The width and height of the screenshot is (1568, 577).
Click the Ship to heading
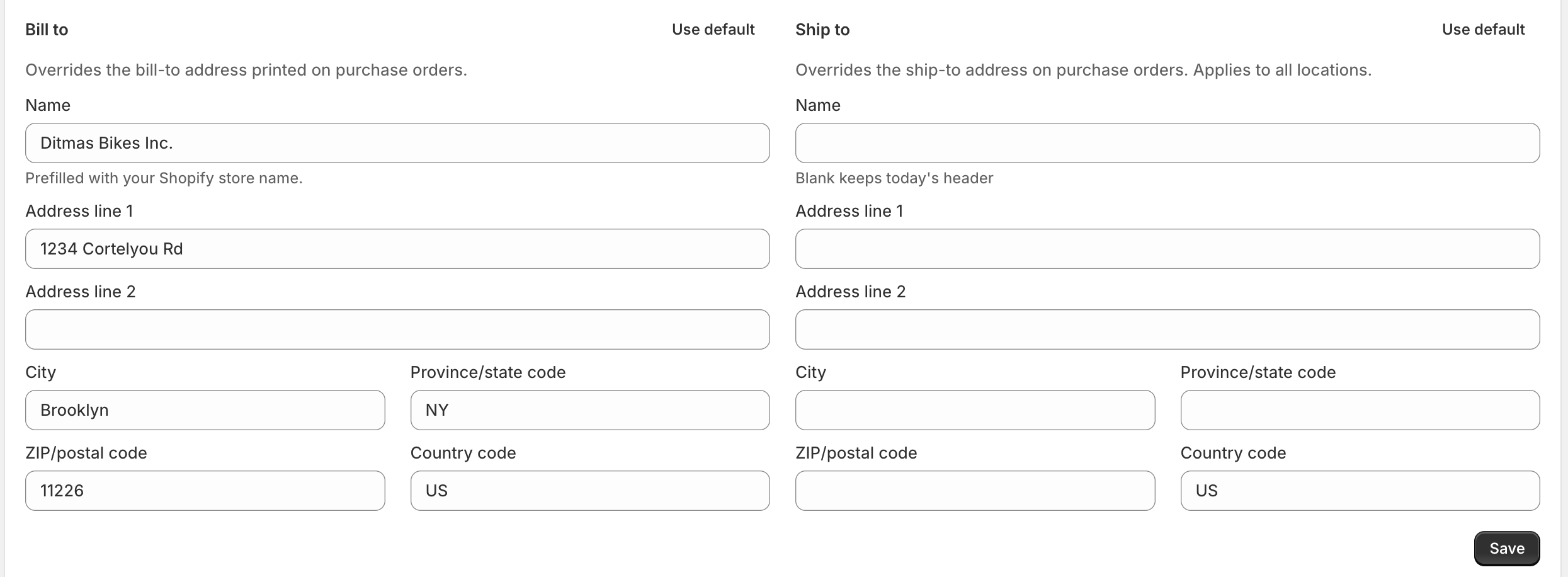(x=822, y=29)
